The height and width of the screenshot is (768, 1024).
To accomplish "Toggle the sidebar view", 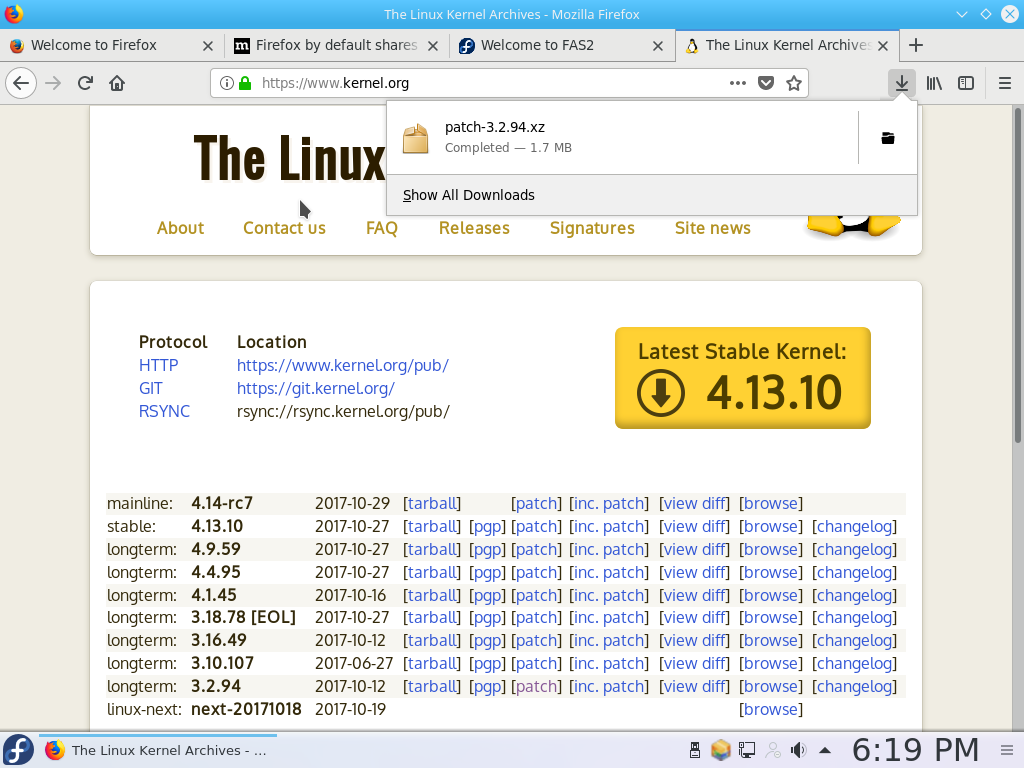I will click(966, 84).
